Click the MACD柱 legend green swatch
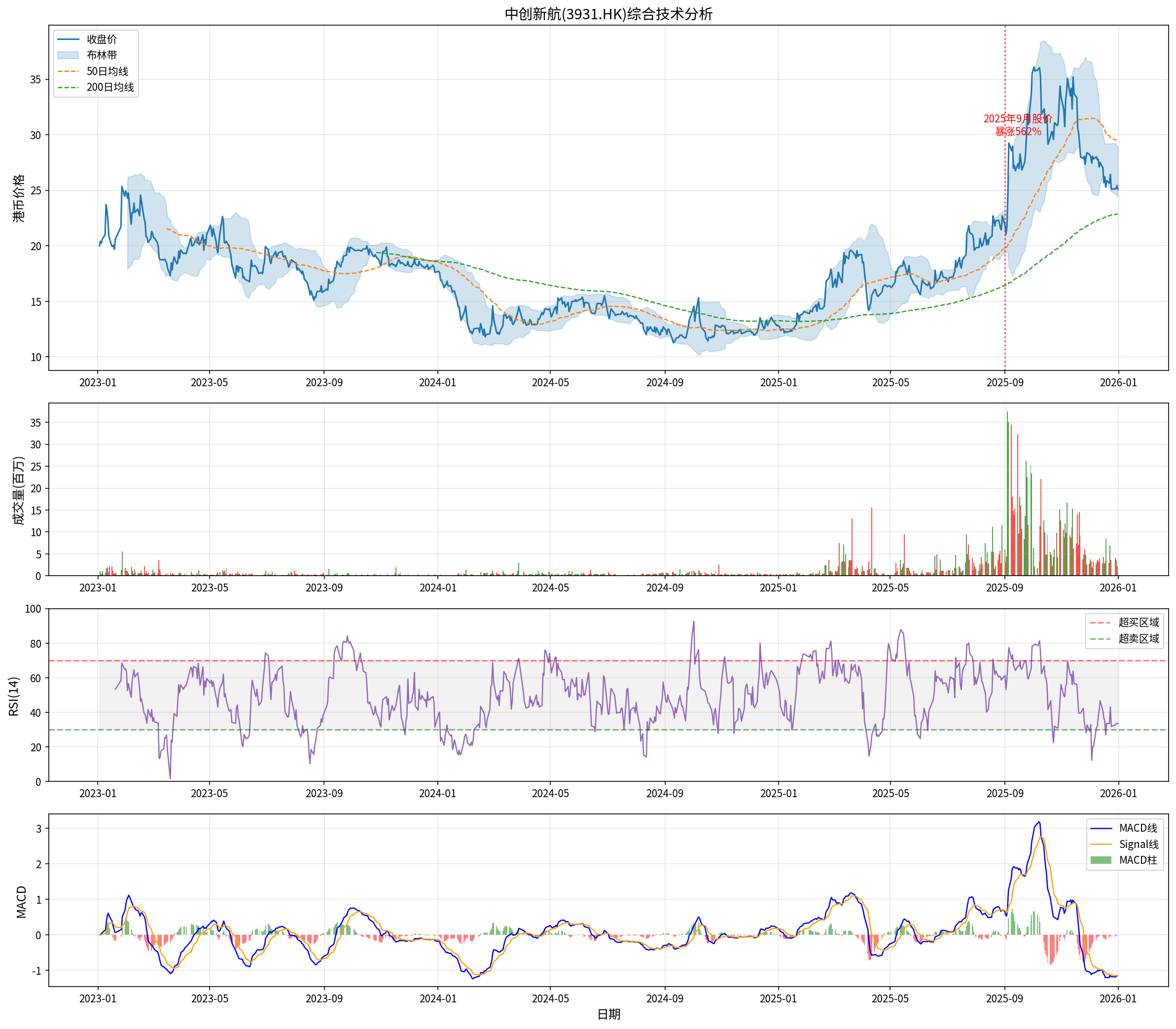The width and height of the screenshot is (1176, 1029). pos(1100,860)
